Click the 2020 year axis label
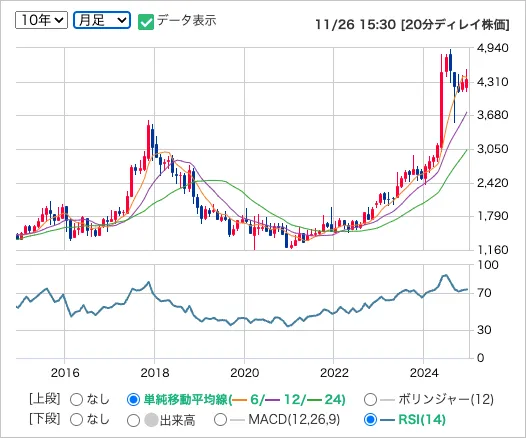 (x=245, y=373)
